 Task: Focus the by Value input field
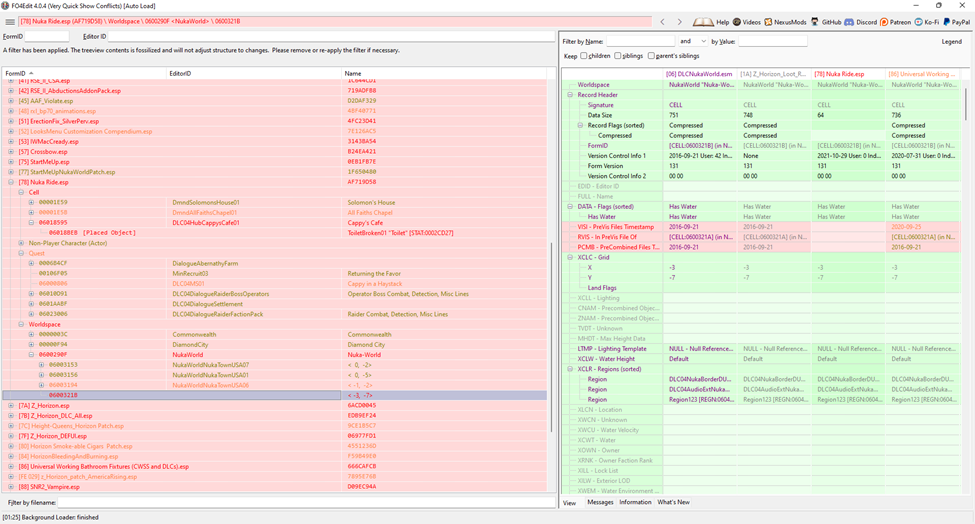pyautogui.click(x=772, y=41)
